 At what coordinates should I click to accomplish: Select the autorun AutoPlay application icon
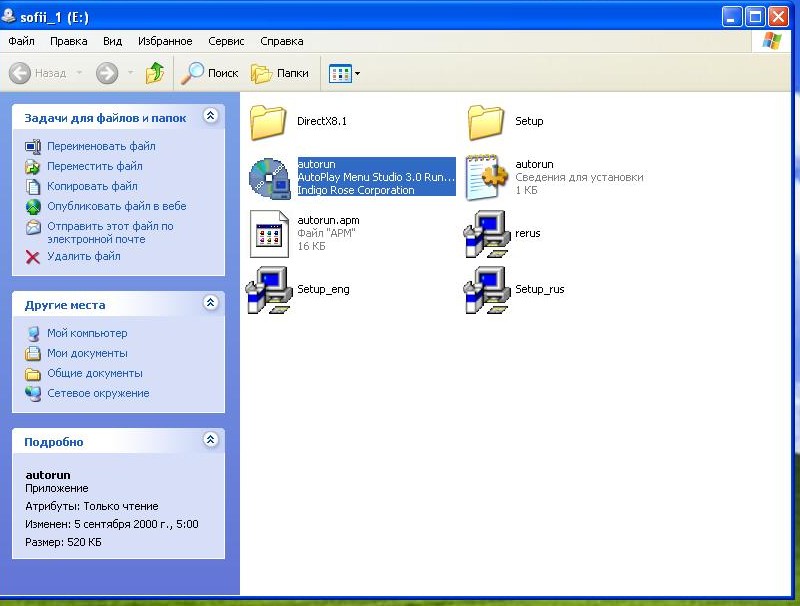268,177
